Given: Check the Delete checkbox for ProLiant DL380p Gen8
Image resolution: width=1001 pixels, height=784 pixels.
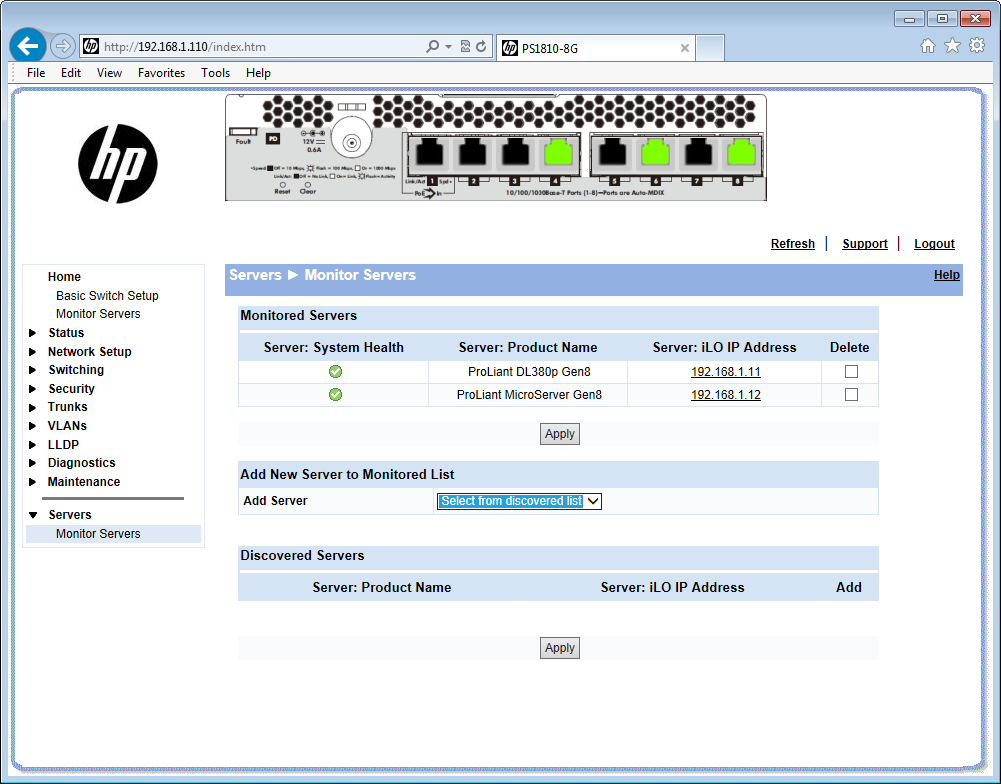Looking at the screenshot, I should pyautogui.click(x=850, y=371).
